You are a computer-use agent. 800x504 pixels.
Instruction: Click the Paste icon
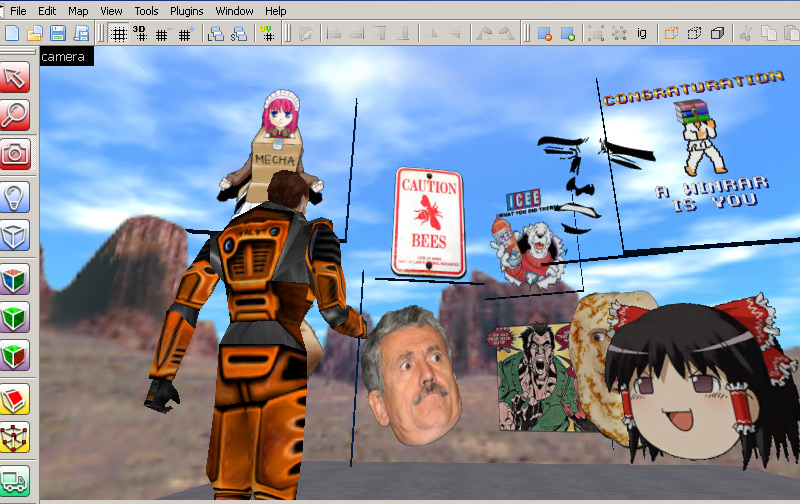pyautogui.click(x=791, y=34)
